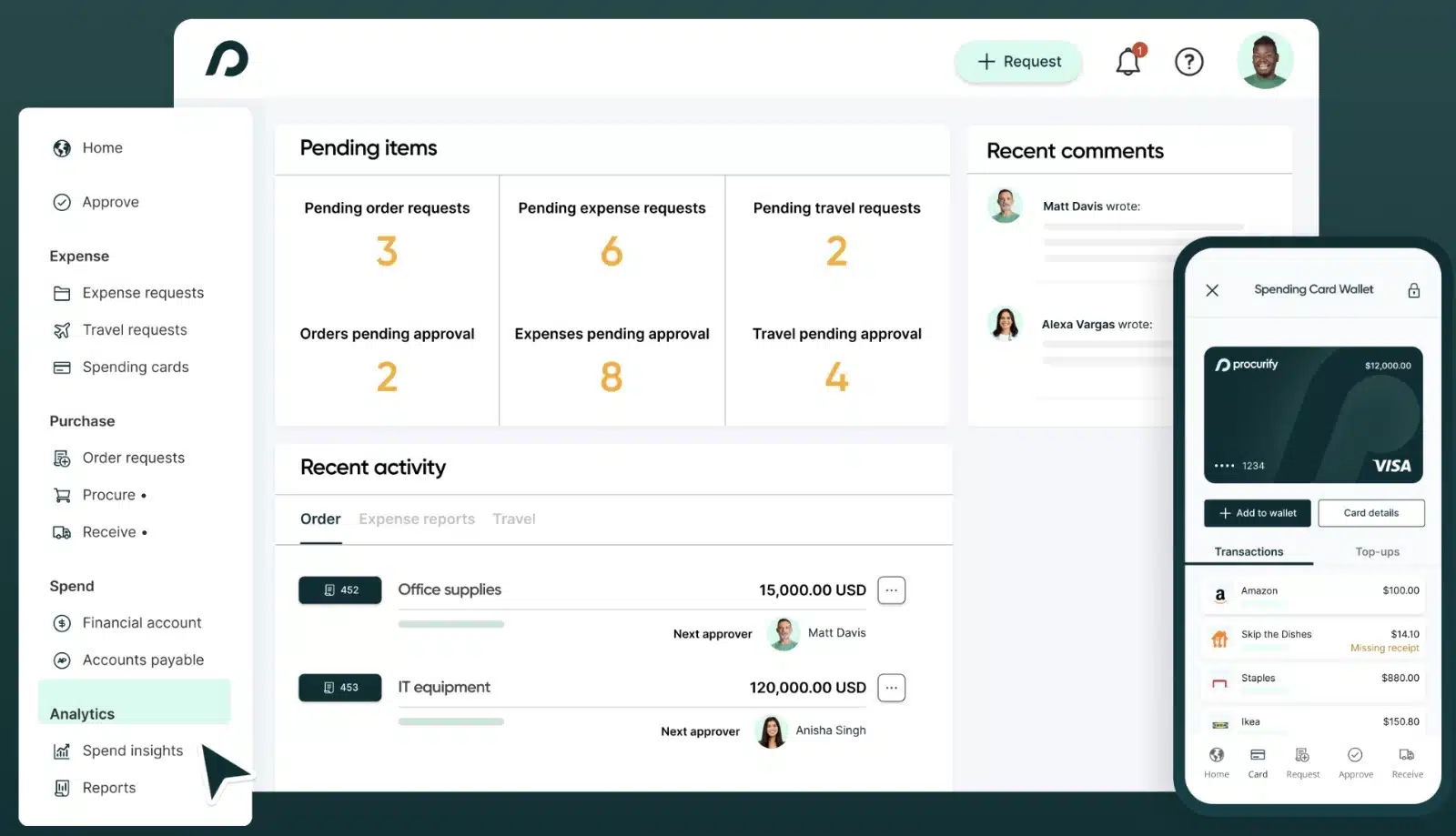
Task: Tap Add to wallet on the card
Action: (1257, 512)
